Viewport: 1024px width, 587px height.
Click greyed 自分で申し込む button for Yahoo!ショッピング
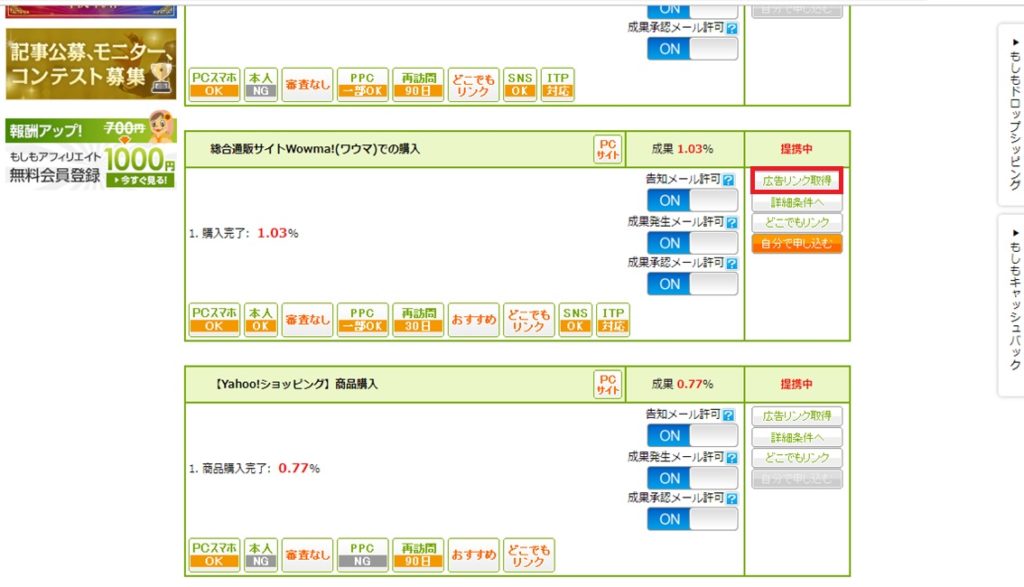point(797,479)
